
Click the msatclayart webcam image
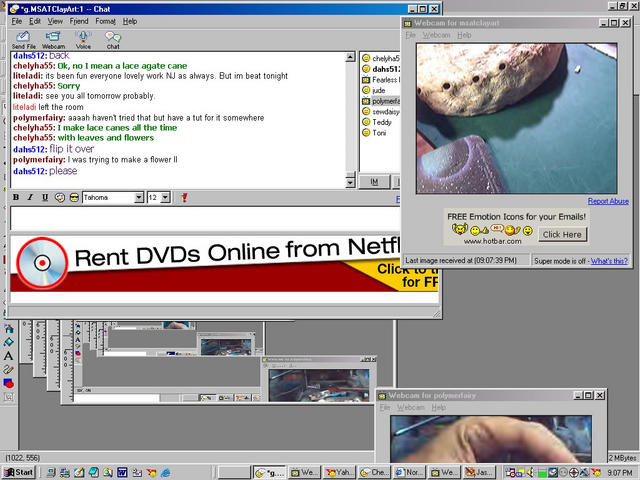(x=516, y=118)
